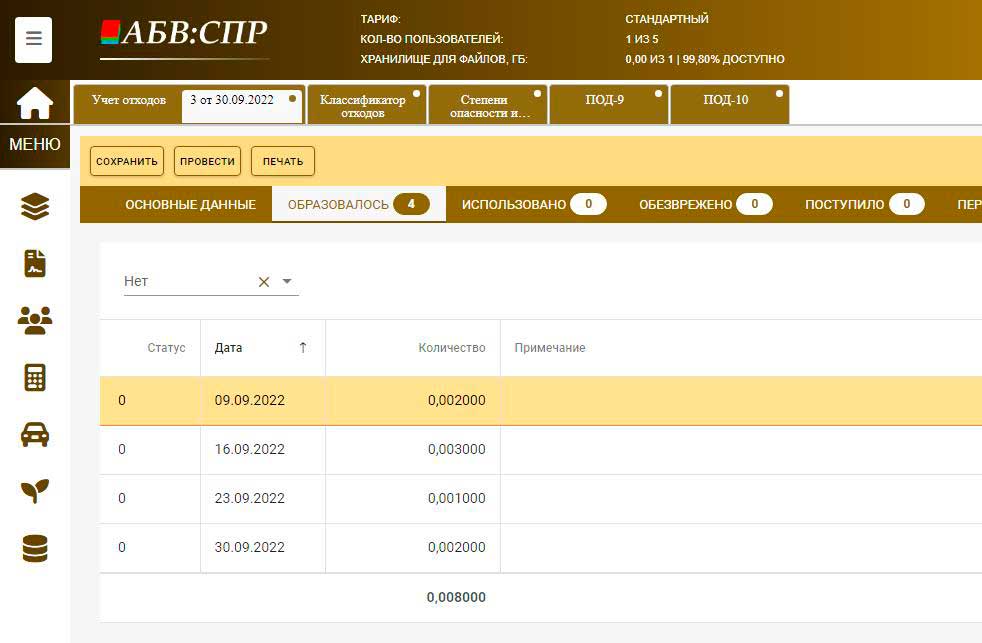The height and width of the screenshot is (643, 982).
Task: Open the document file sidebar icon
Action: click(35, 263)
